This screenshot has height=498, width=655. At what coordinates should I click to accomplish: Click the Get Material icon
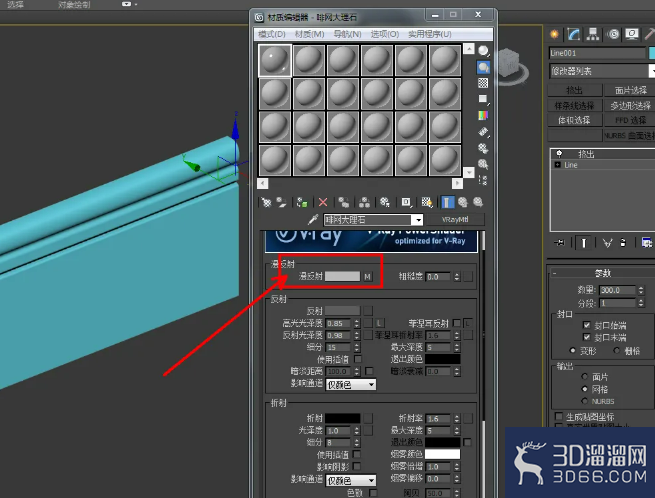point(266,203)
